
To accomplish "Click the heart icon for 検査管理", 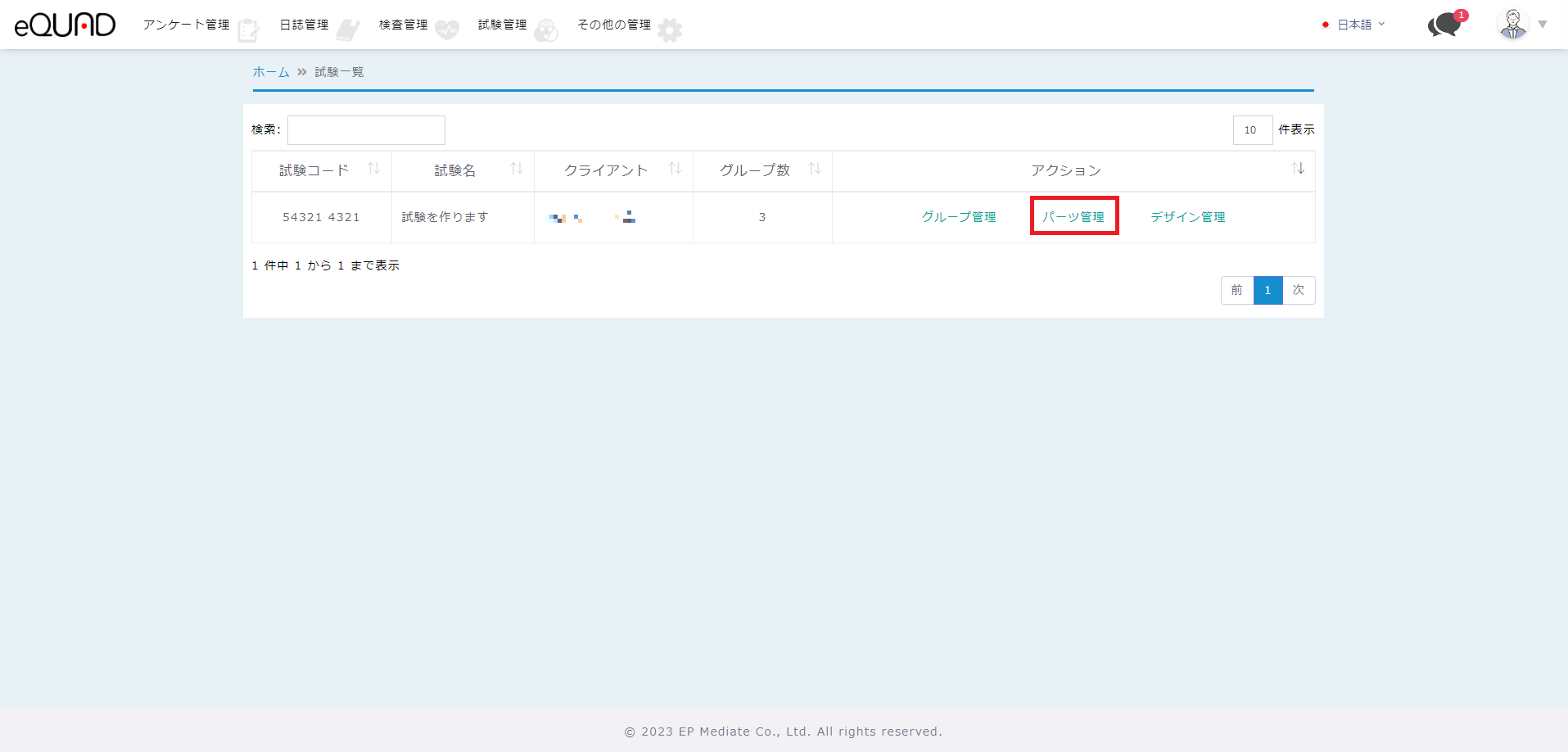I will pos(447,30).
